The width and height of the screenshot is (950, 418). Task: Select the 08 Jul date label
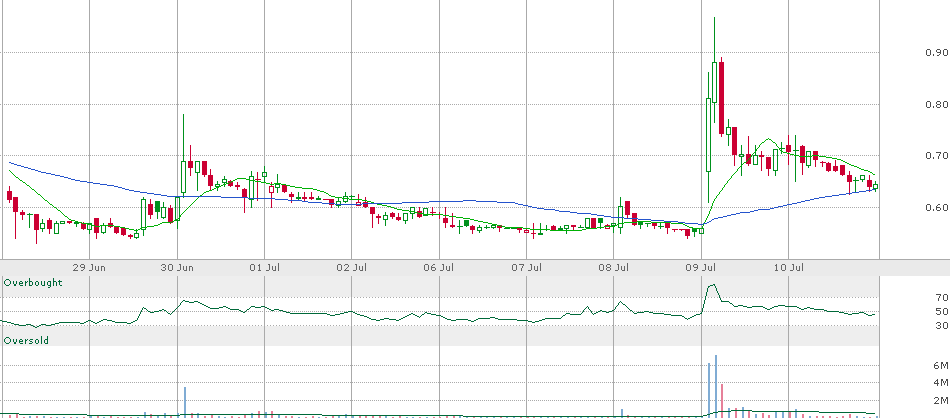pos(613,267)
